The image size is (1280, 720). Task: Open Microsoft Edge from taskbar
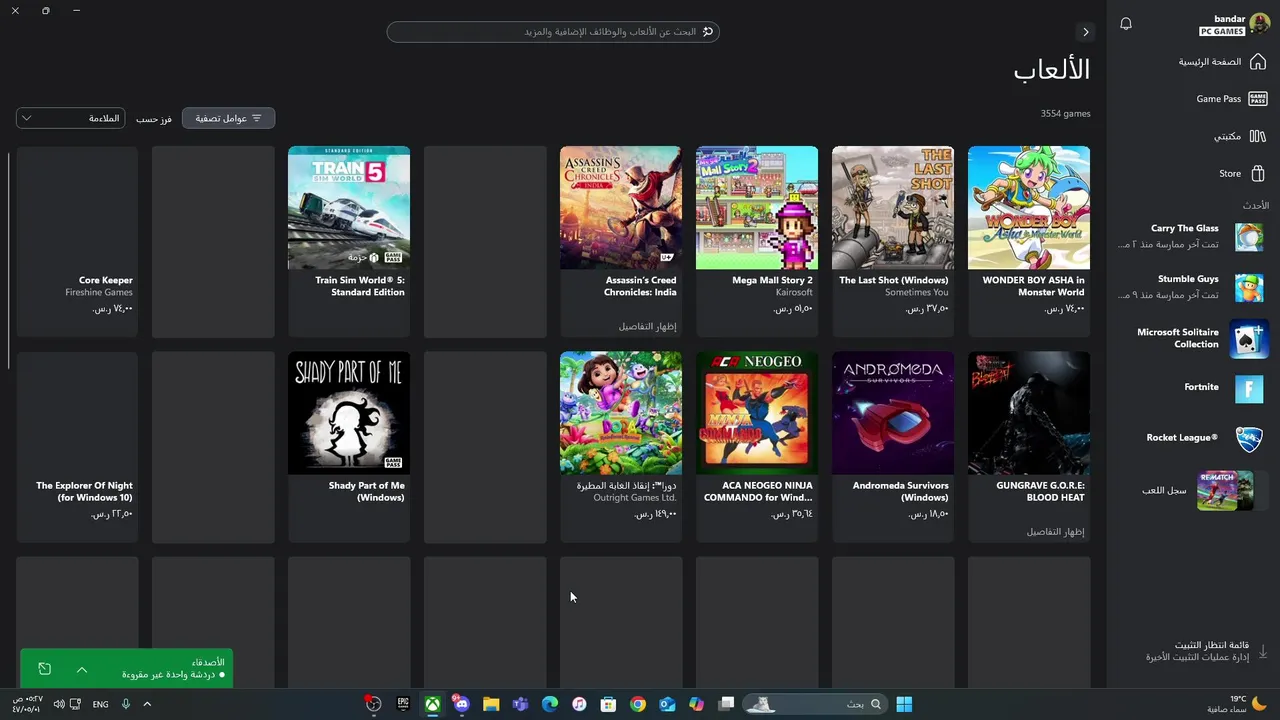tap(549, 704)
